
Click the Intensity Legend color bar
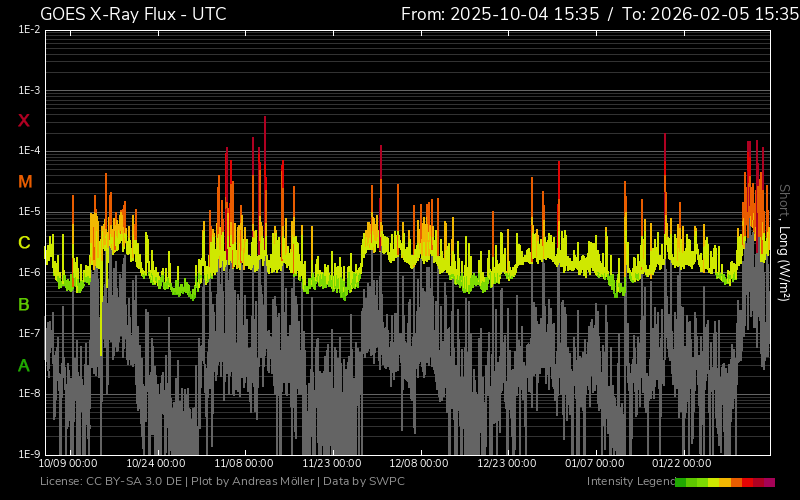tap(724, 482)
